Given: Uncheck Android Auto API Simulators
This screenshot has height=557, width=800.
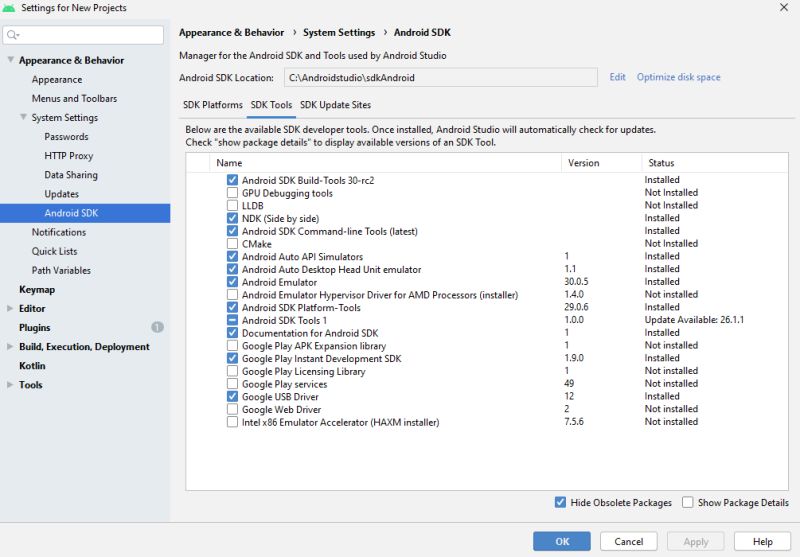Looking at the screenshot, I should [x=232, y=257].
